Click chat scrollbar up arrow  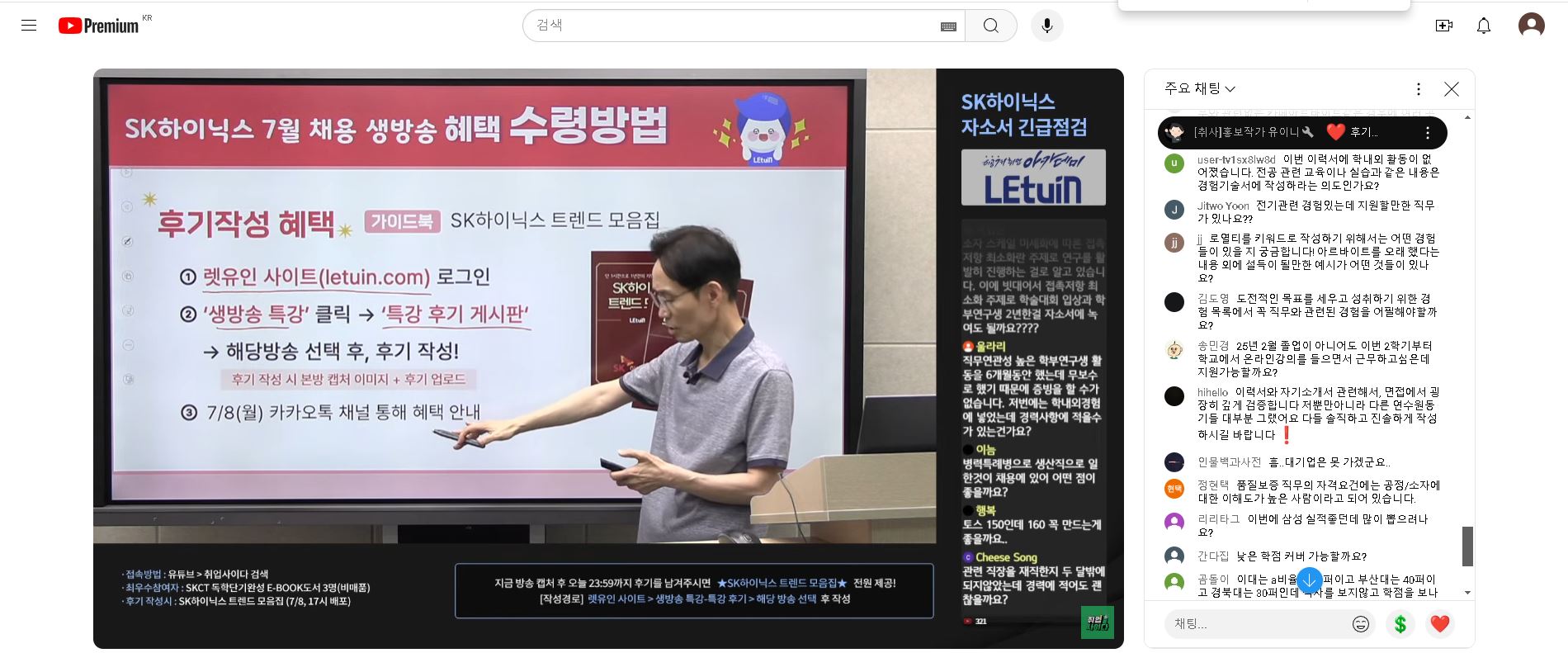(1467, 117)
